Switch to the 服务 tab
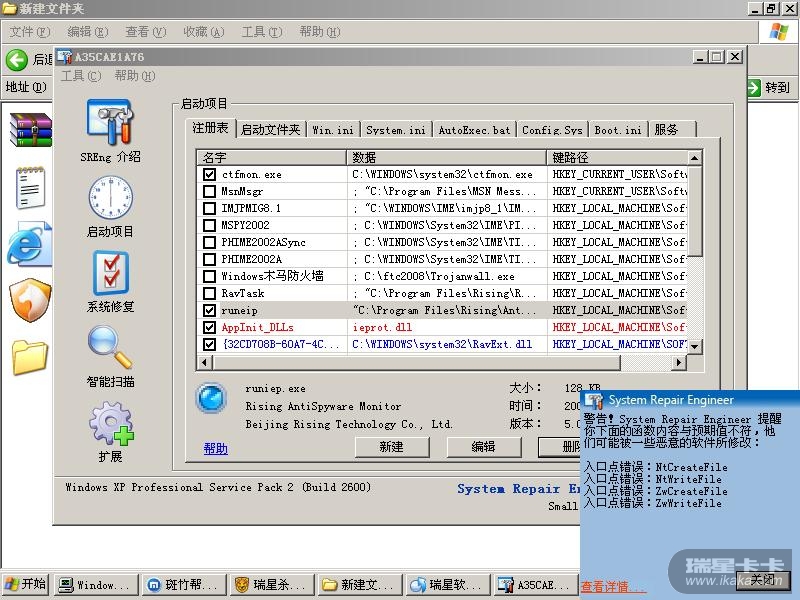This screenshot has height=600, width=800. (x=671, y=130)
